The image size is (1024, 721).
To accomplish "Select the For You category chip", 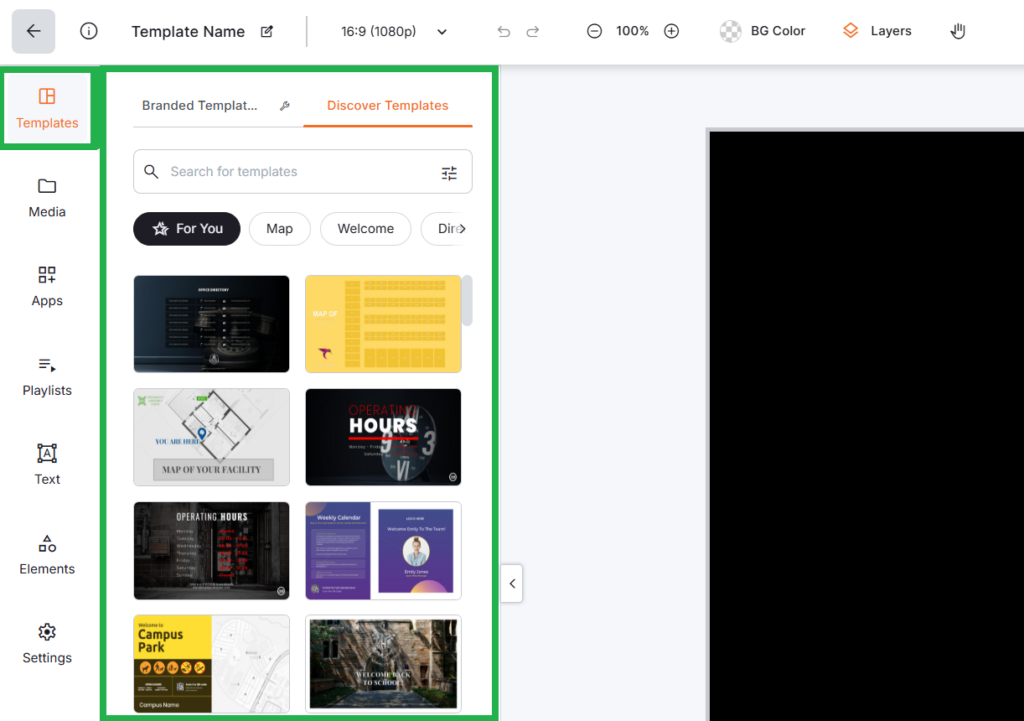I will (188, 229).
